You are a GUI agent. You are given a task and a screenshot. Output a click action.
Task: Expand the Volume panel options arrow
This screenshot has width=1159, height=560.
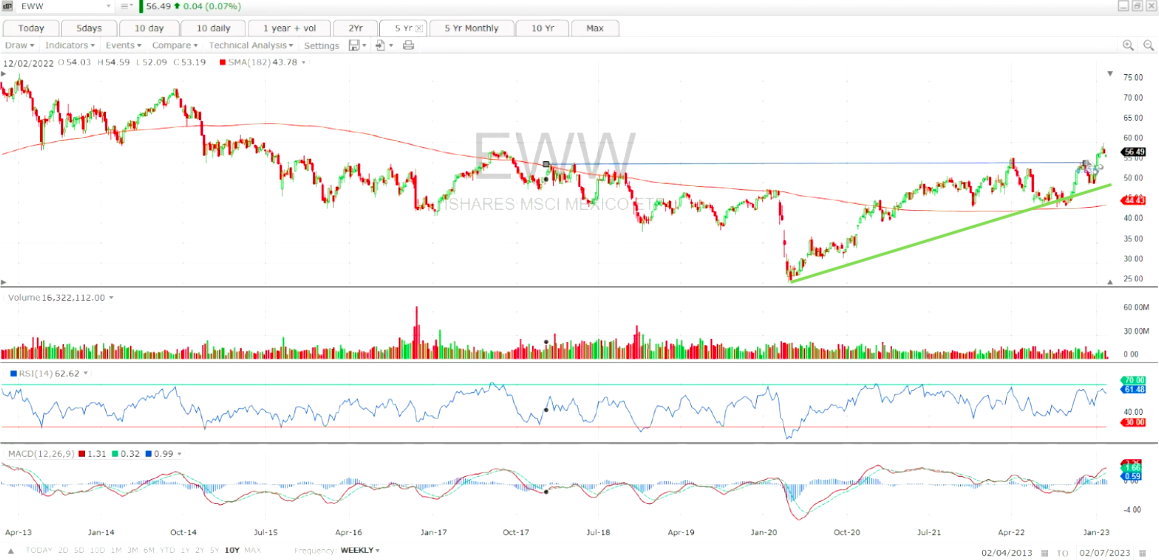111,298
